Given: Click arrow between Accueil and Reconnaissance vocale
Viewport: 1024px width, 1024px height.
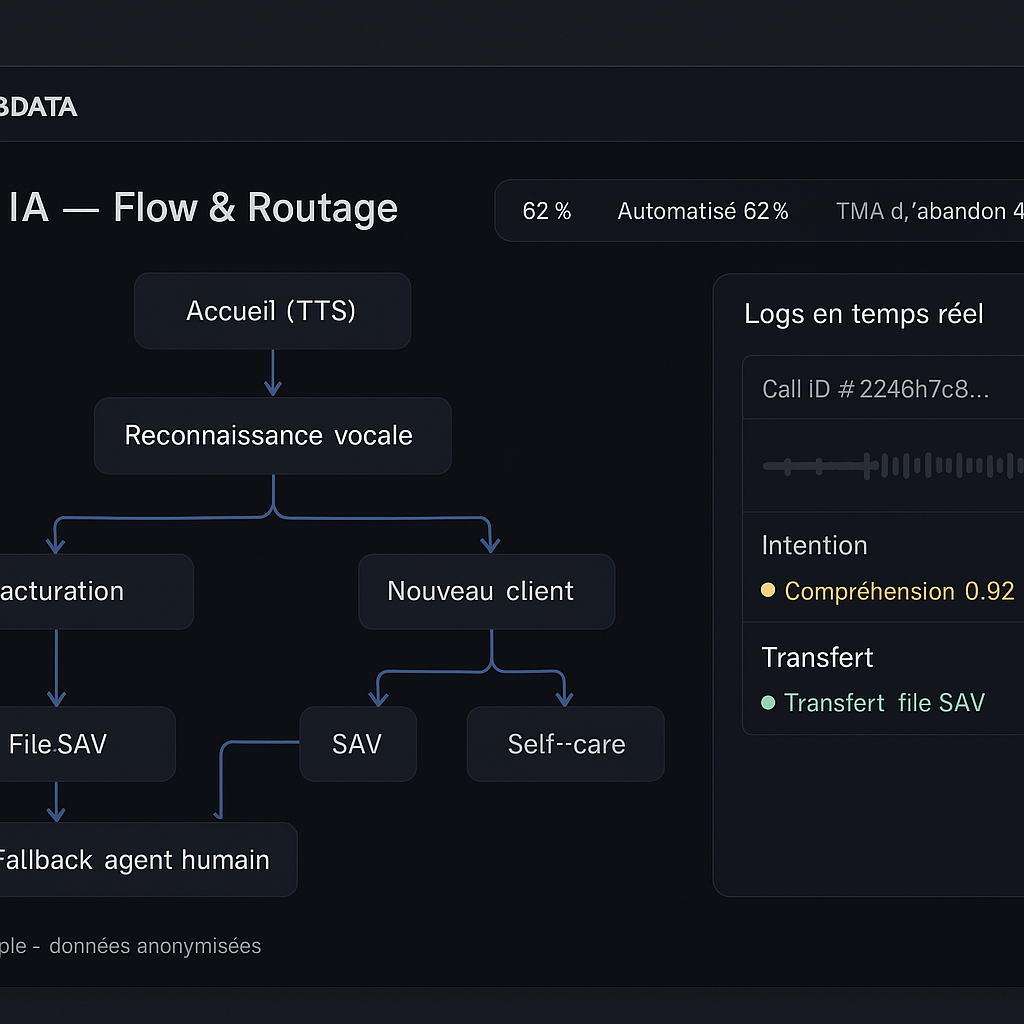Looking at the screenshot, I should coord(272,373).
